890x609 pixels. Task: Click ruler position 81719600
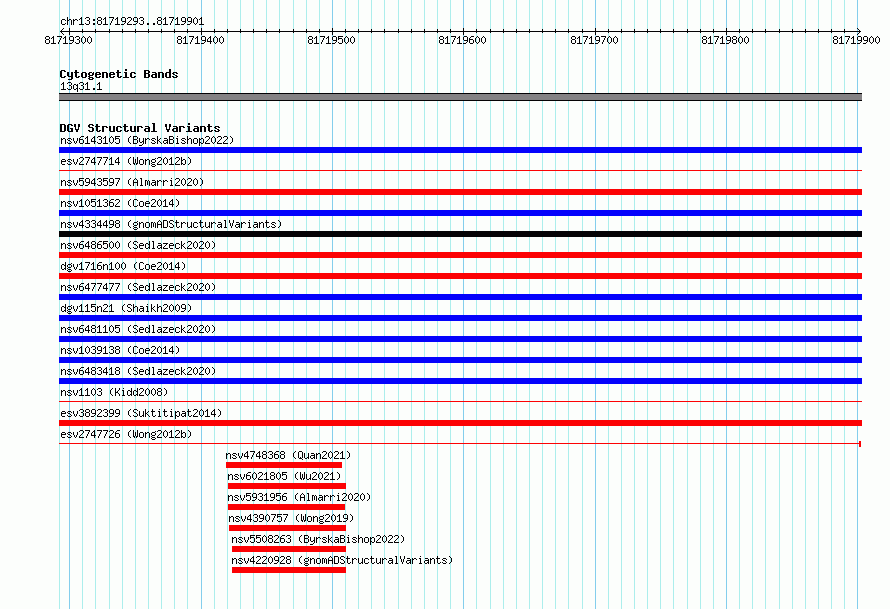463,40
